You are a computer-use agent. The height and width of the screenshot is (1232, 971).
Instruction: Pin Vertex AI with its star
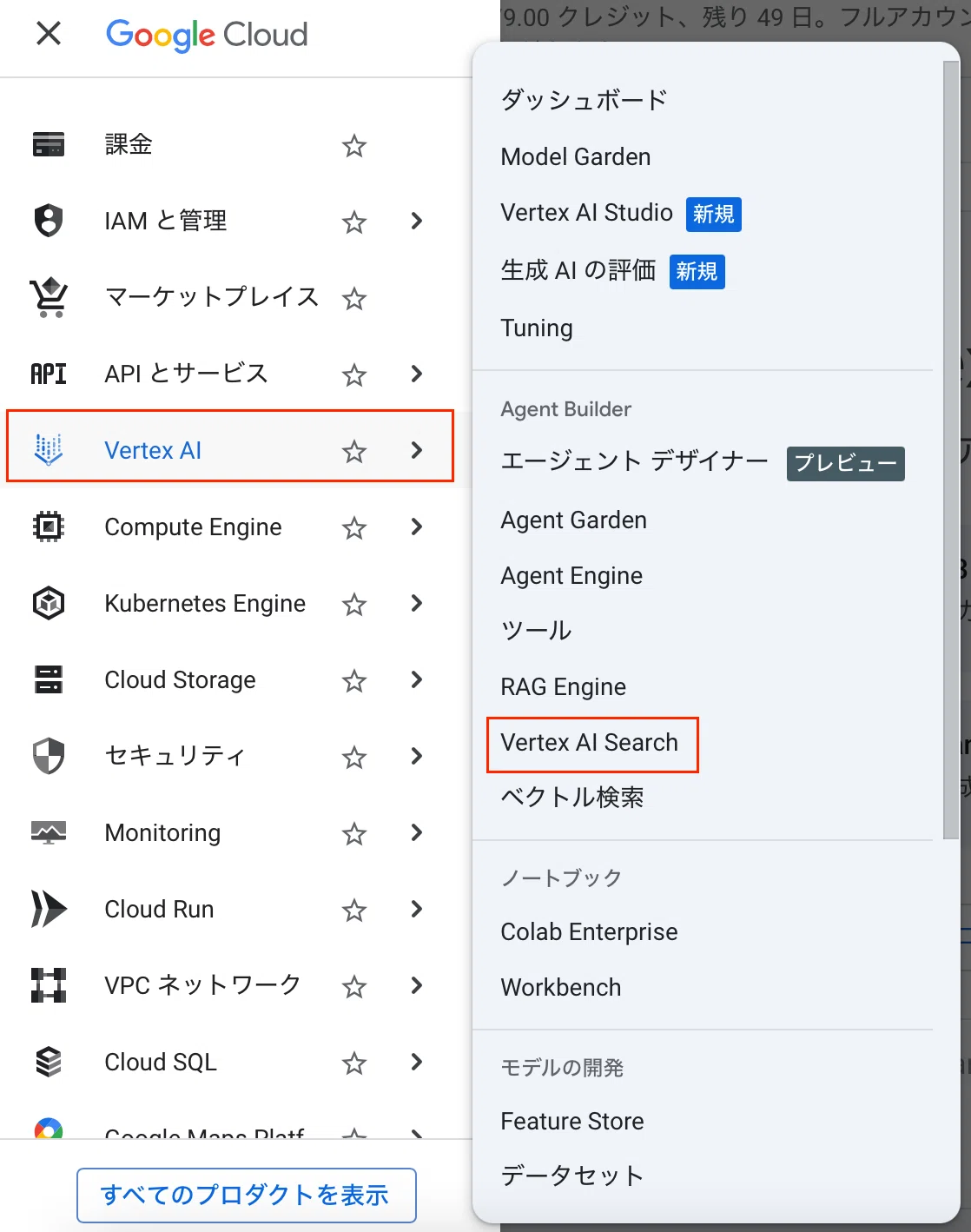(x=354, y=451)
